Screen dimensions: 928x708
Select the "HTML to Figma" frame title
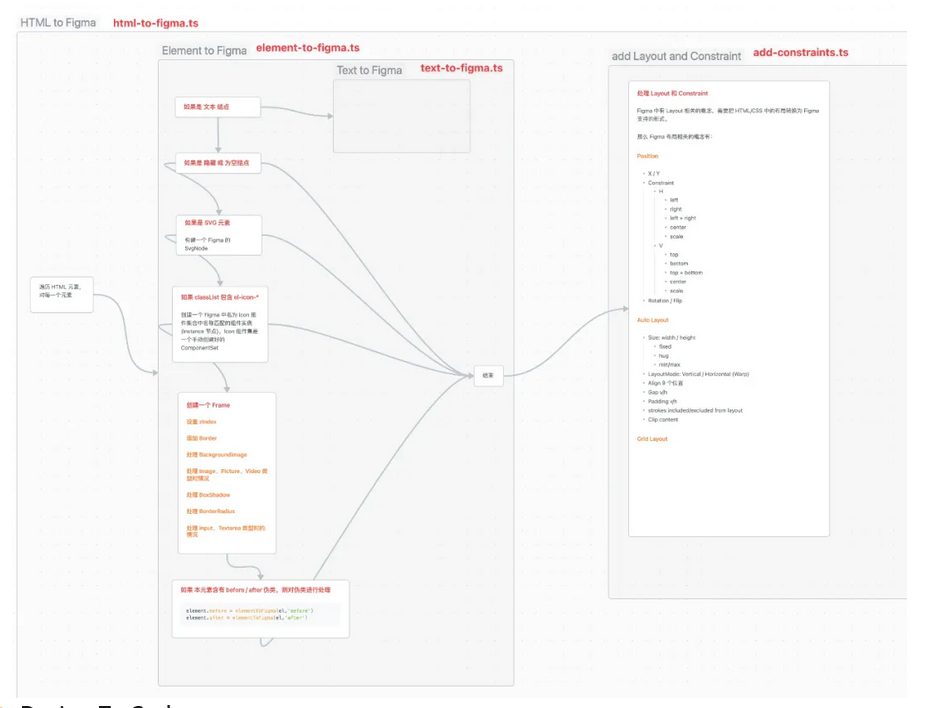click(x=58, y=22)
